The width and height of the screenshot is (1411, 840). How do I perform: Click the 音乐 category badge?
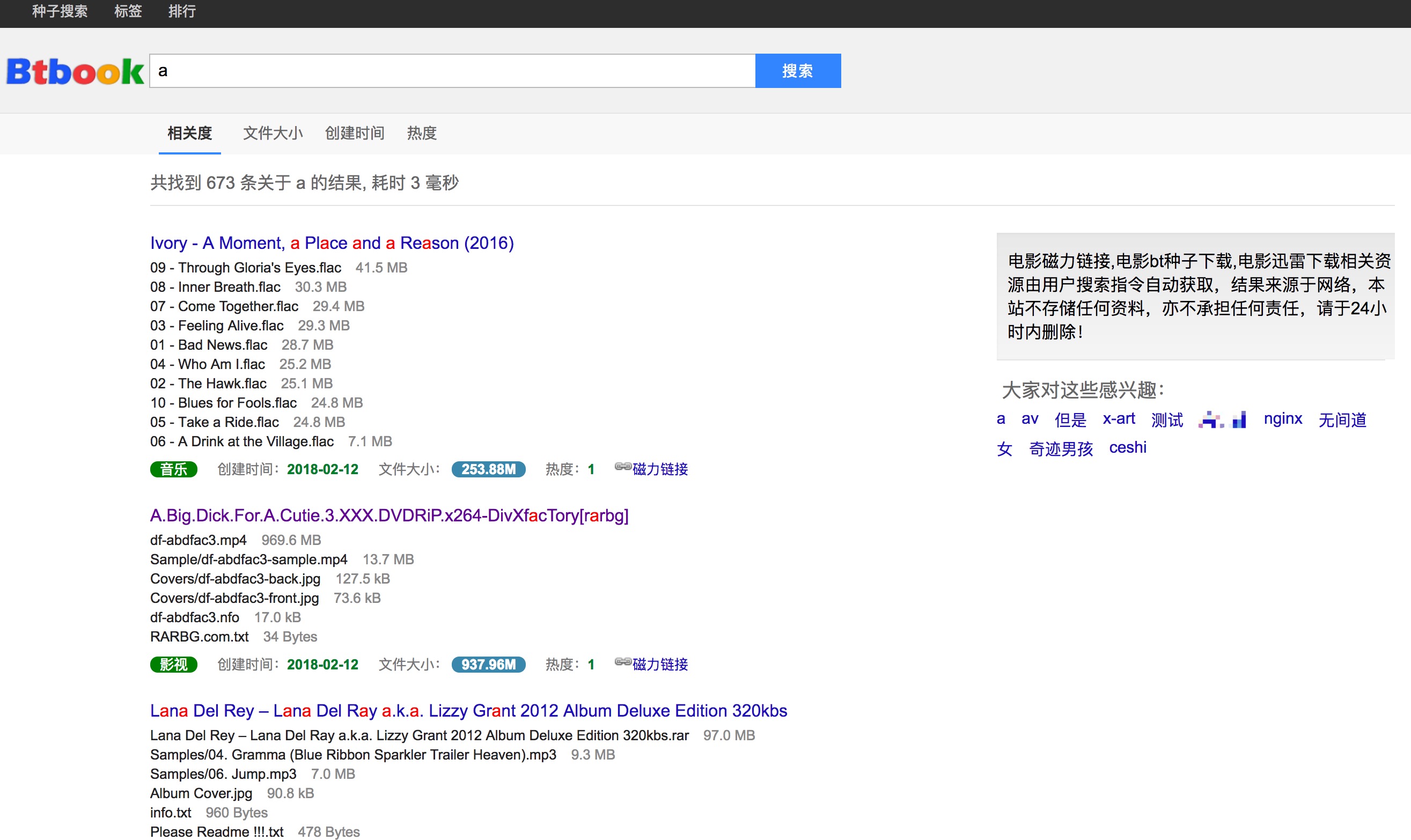click(x=174, y=469)
